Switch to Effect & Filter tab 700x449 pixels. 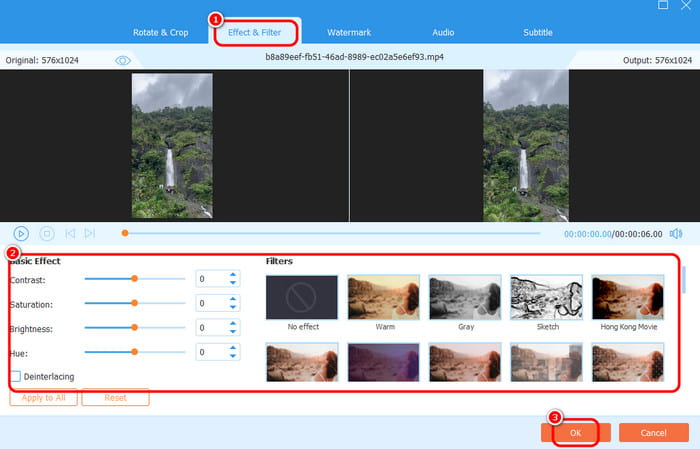coord(254,33)
